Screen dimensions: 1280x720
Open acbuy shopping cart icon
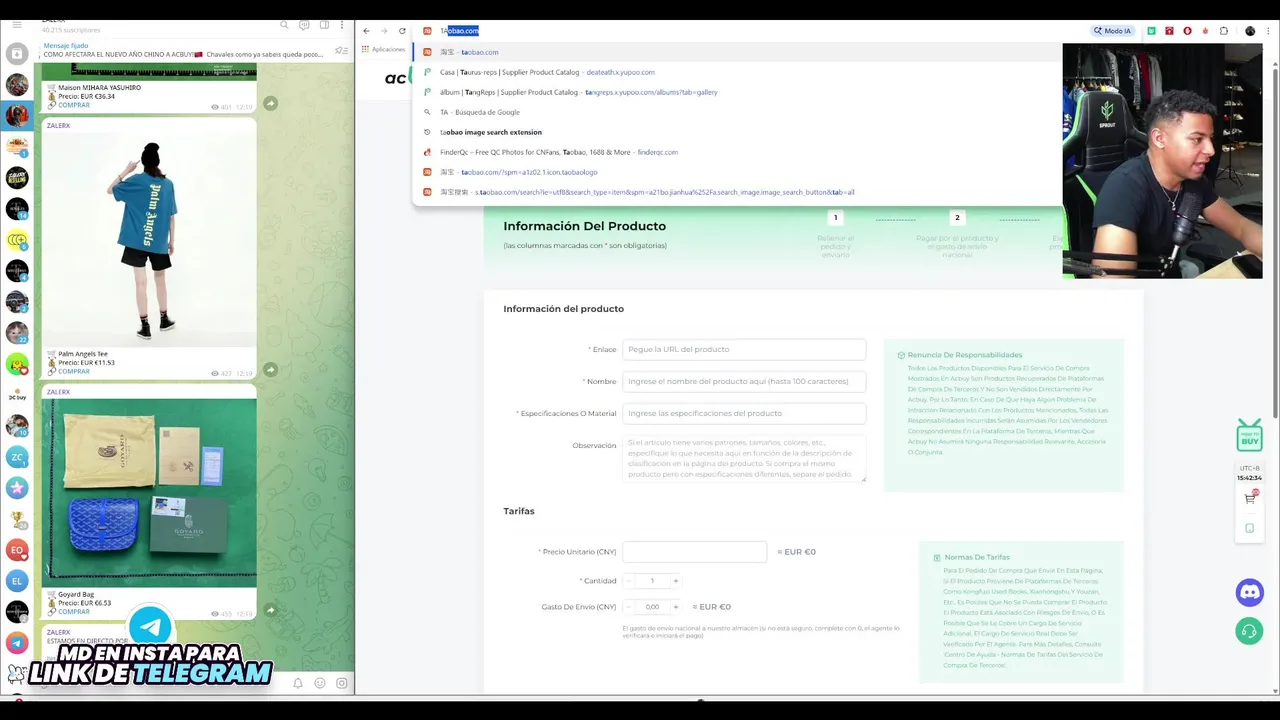coord(1250,497)
